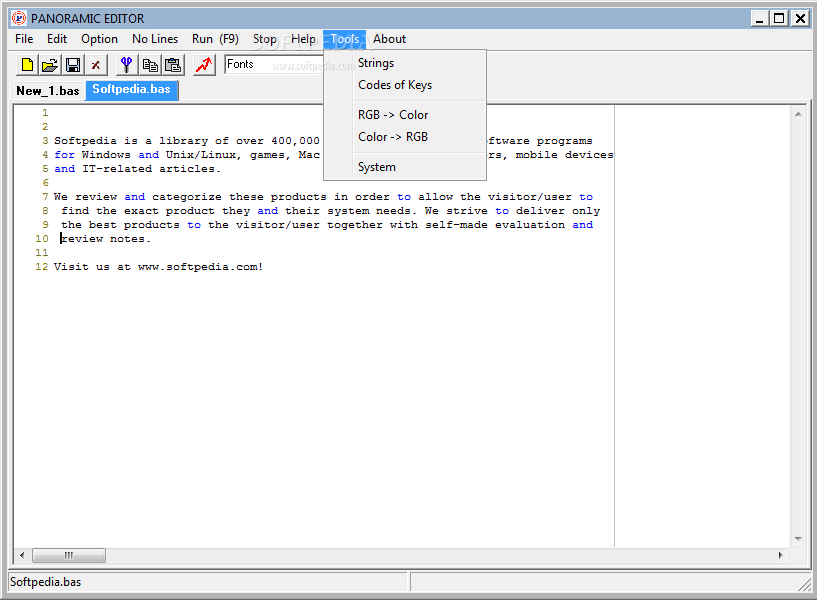Cut the selection with the scissors icon

[127, 65]
